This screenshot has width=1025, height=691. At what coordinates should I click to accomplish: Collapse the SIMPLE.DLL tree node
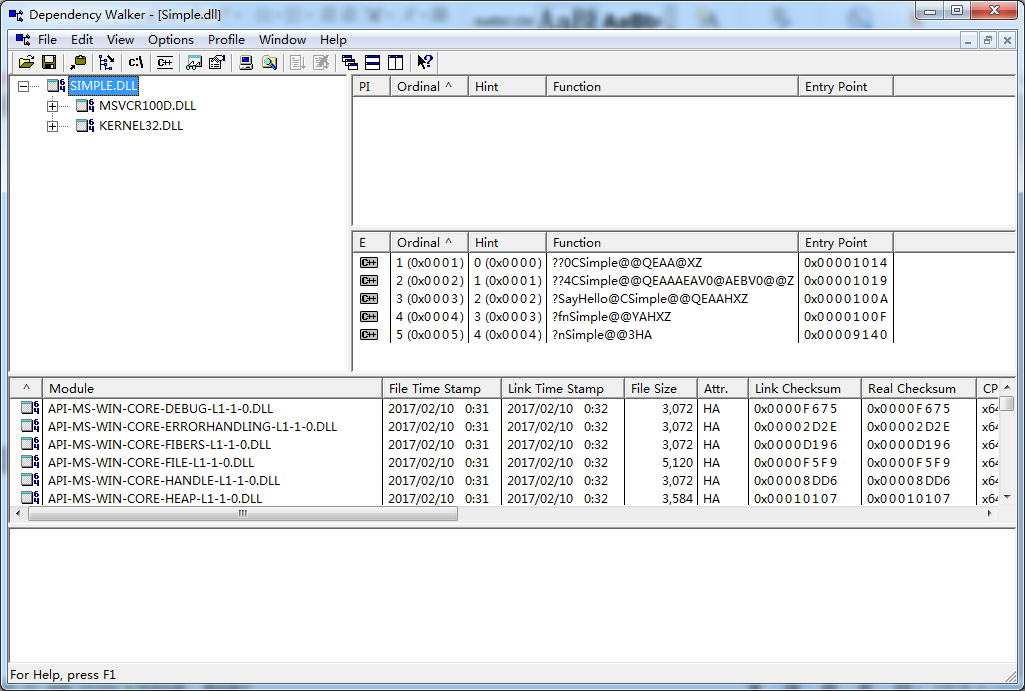pos(24,86)
